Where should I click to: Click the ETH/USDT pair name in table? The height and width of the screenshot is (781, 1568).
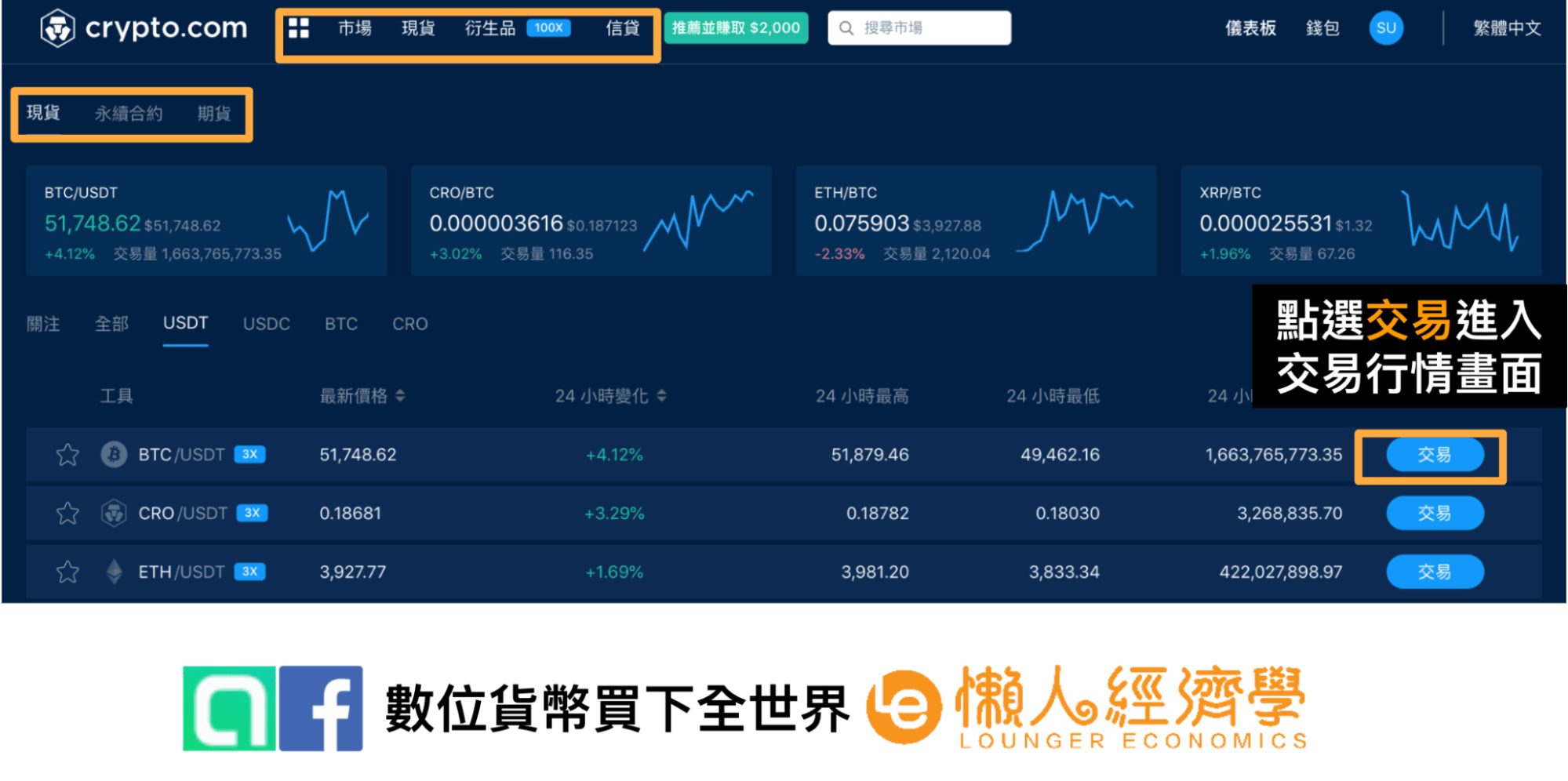pyautogui.click(x=182, y=572)
